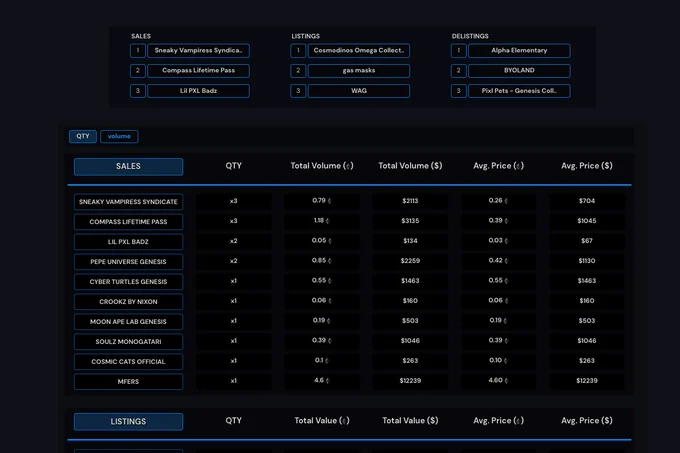680x453 pixels.
Task: Open Sneaky Vampiress Syndica.. in top sales
Action: [198, 50]
